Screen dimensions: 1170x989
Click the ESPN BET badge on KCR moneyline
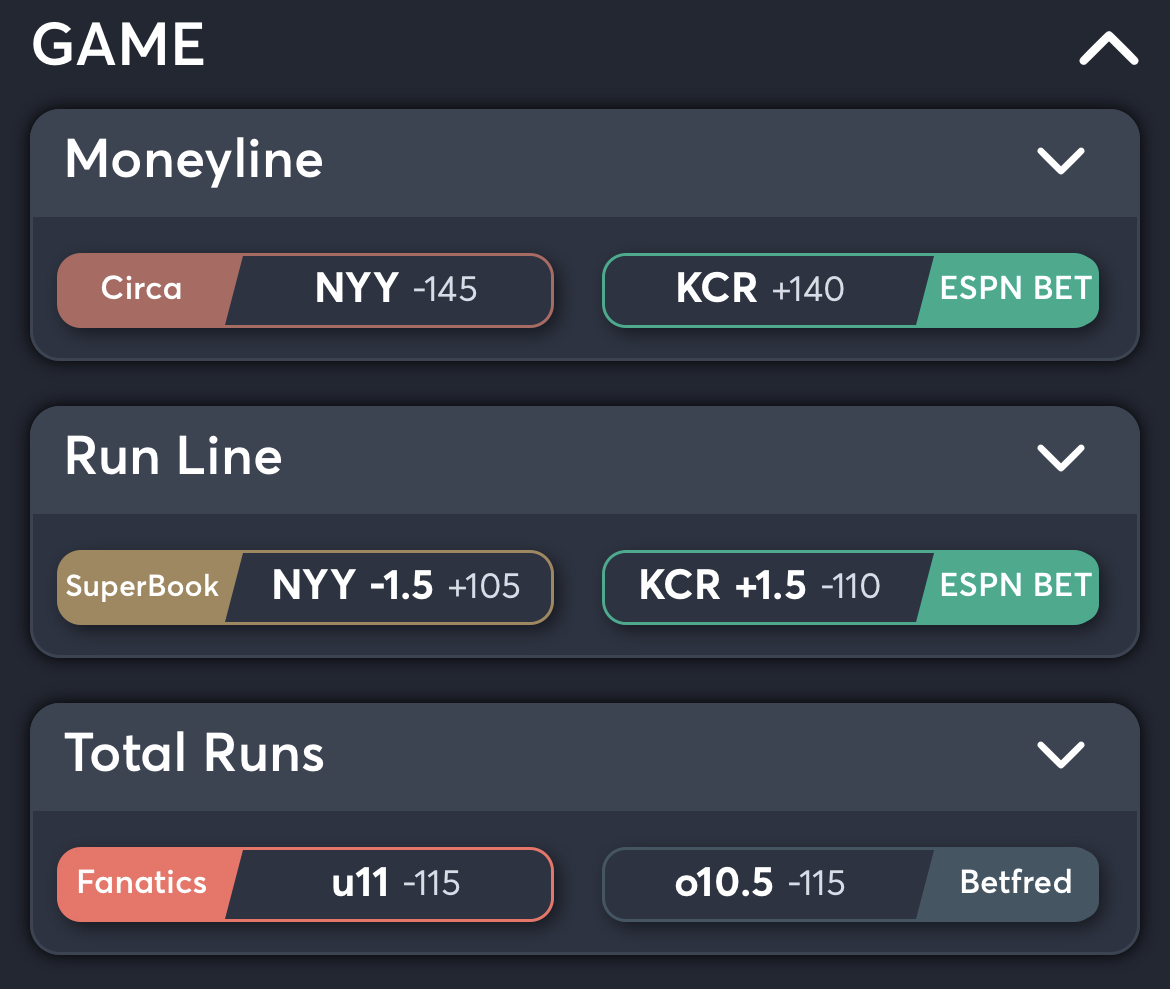click(1013, 289)
